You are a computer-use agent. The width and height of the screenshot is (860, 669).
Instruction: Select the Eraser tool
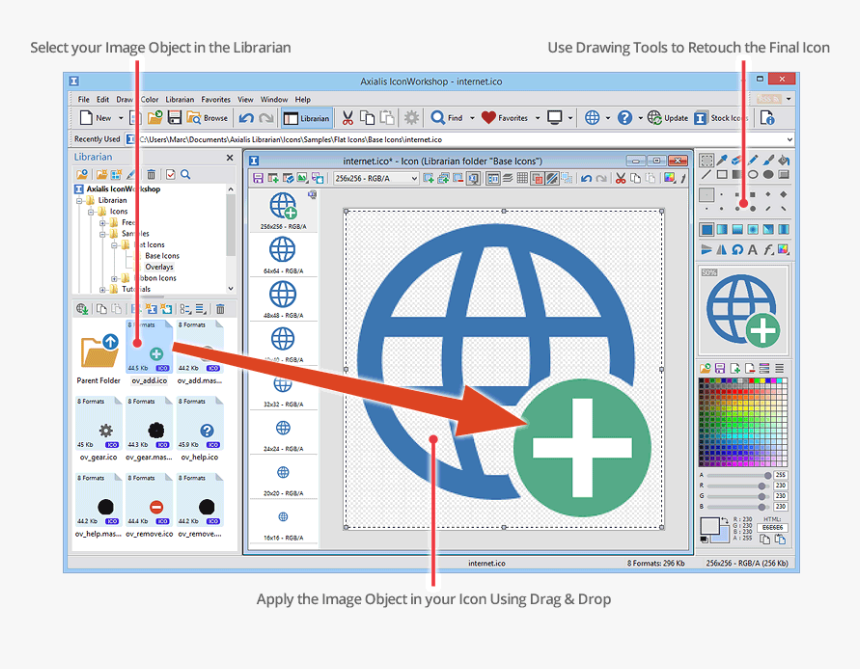coord(737,160)
